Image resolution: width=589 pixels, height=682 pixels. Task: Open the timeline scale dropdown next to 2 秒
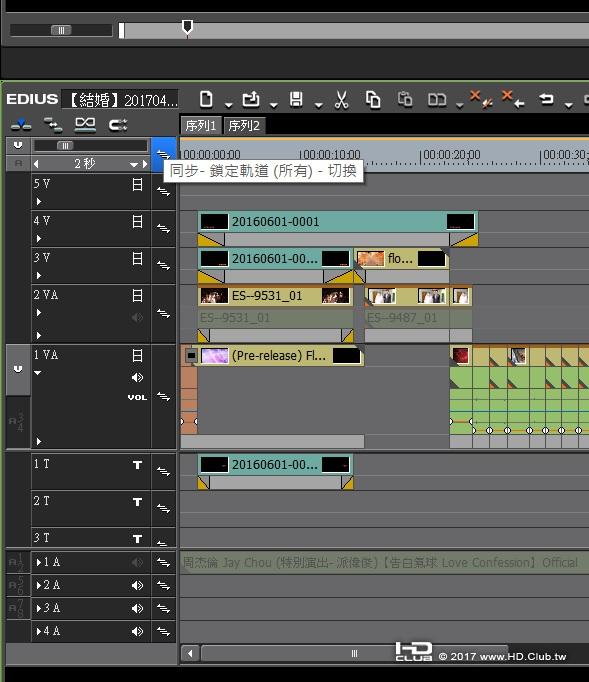point(134,164)
